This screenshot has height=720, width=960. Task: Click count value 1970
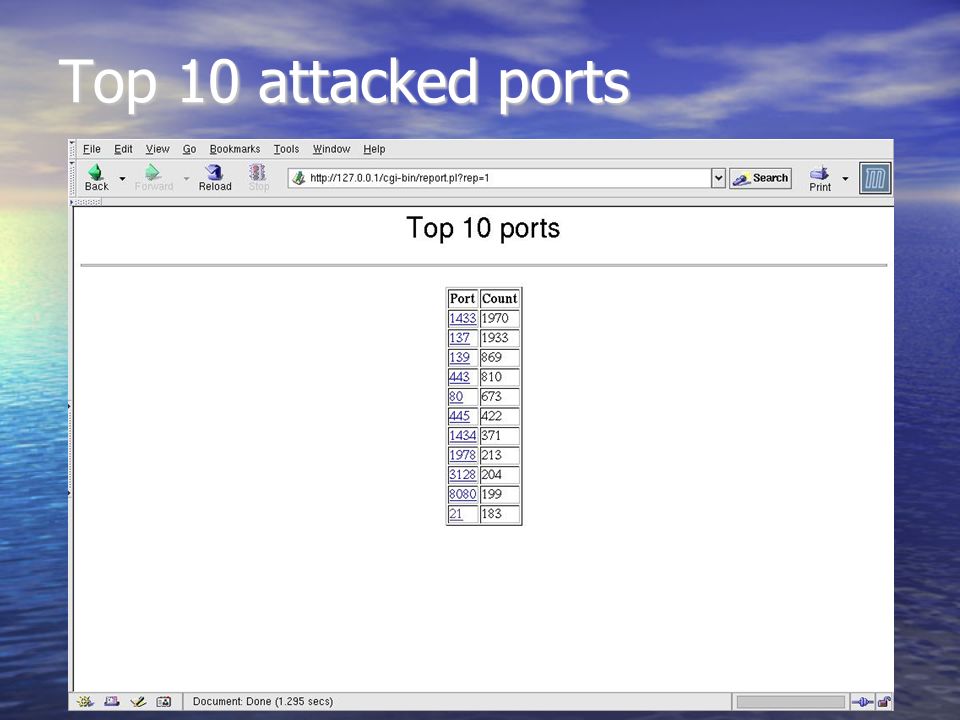point(495,318)
